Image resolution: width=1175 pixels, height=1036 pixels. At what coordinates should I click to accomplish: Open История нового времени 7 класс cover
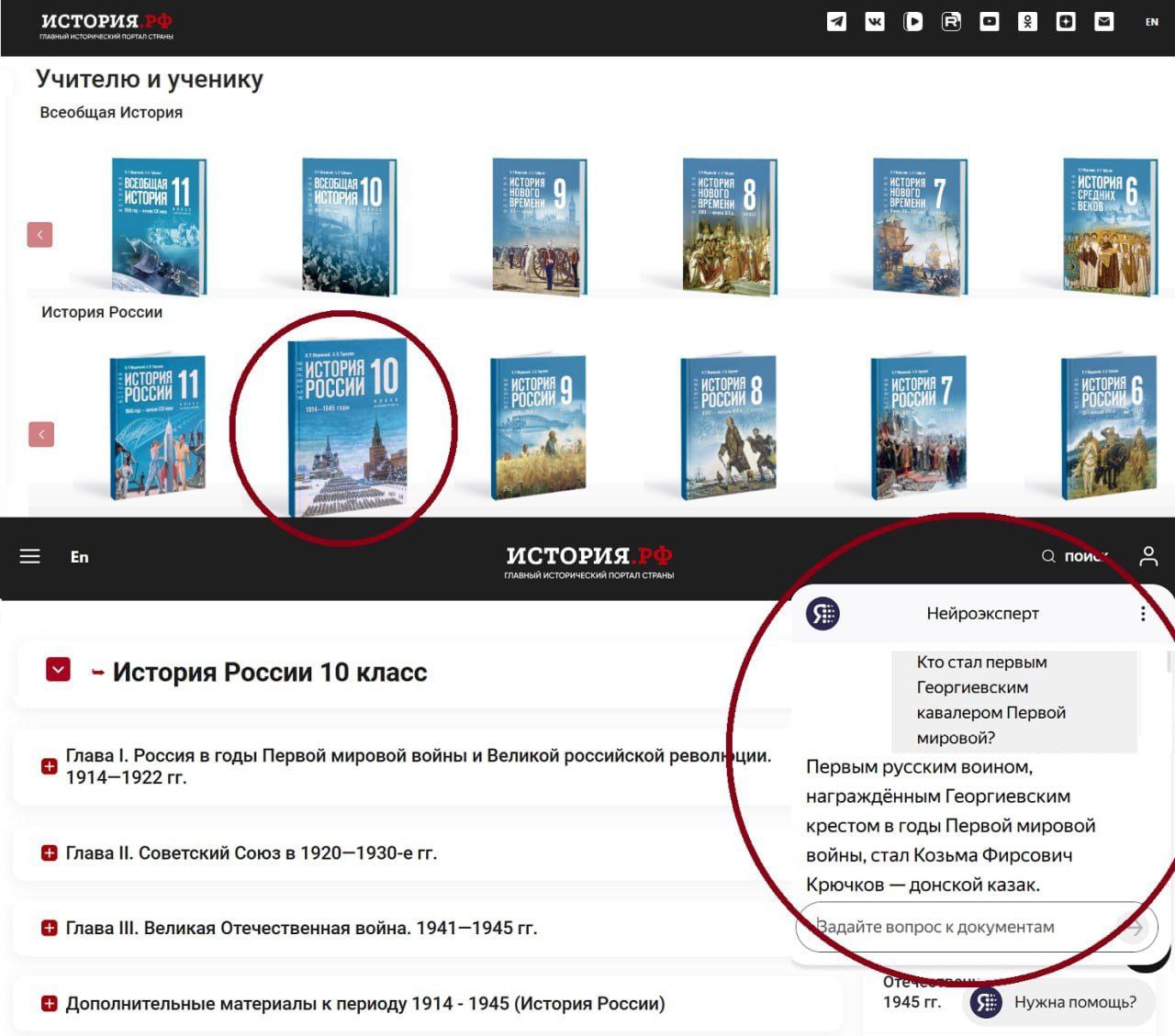[x=920, y=227]
